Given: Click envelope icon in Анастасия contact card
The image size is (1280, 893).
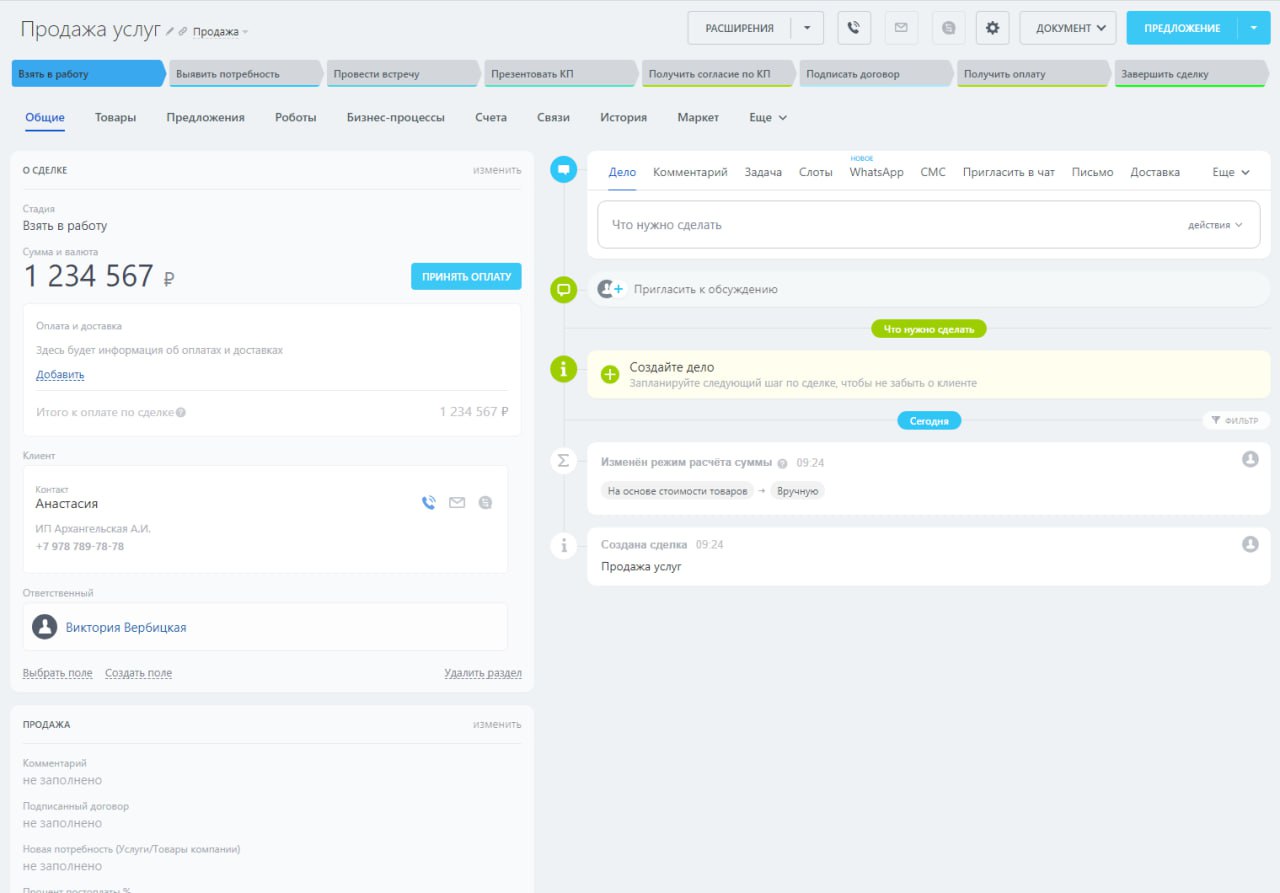Looking at the screenshot, I should (457, 503).
